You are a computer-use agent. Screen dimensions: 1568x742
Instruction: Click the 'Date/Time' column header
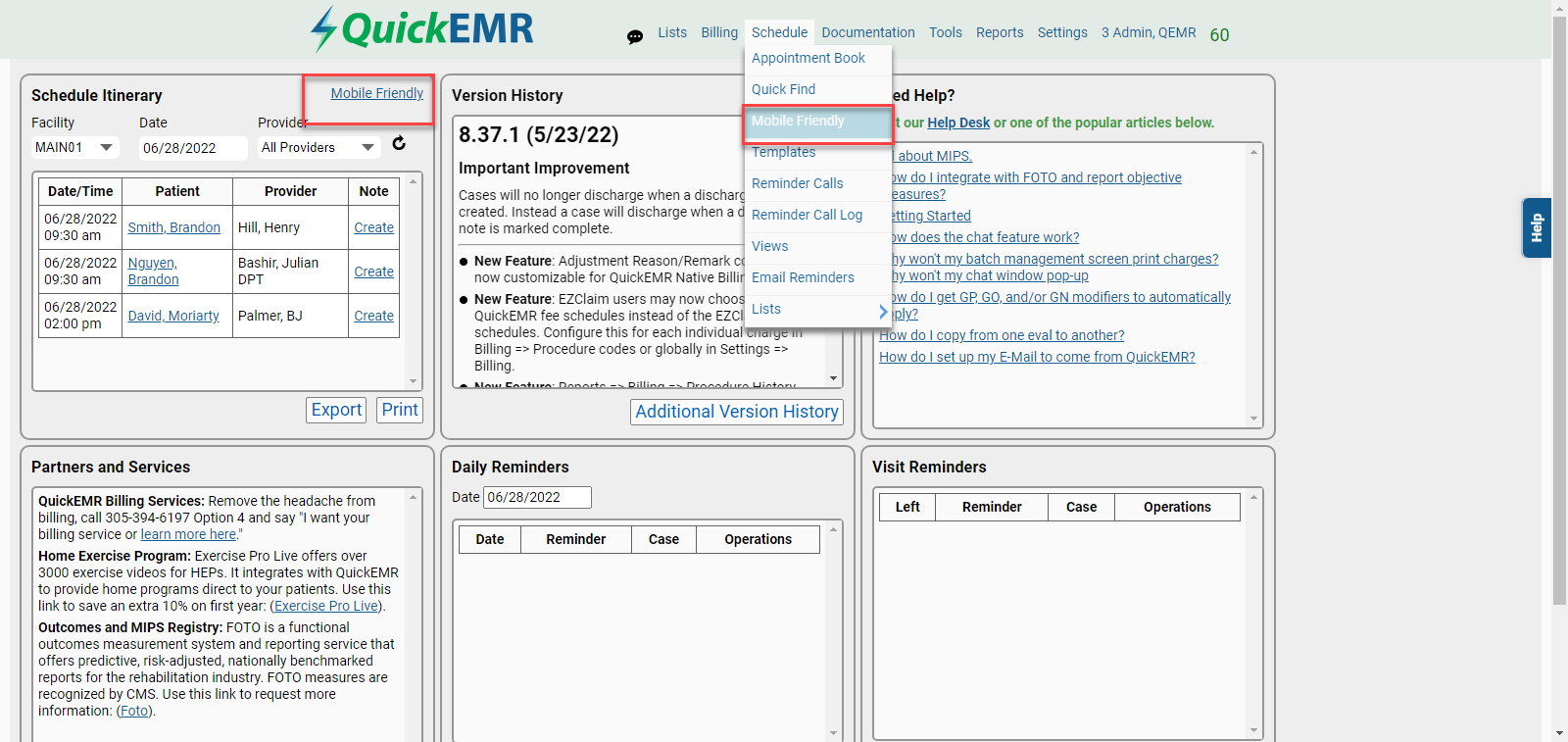(x=80, y=191)
